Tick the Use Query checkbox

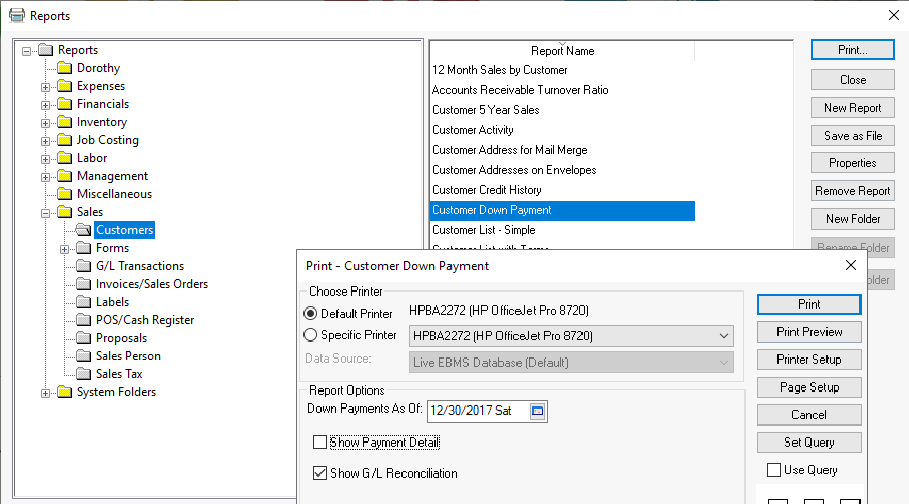(x=773, y=470)
